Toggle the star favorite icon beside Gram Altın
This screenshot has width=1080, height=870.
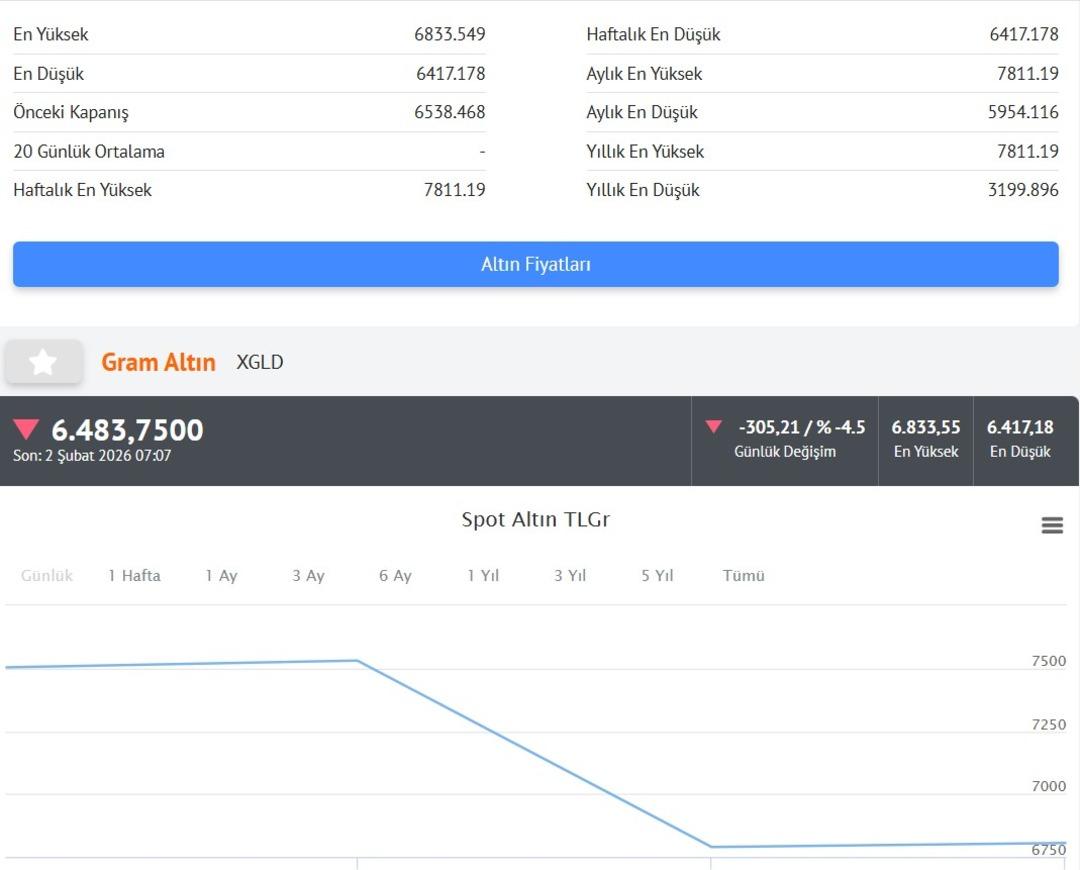click(43, 362)
